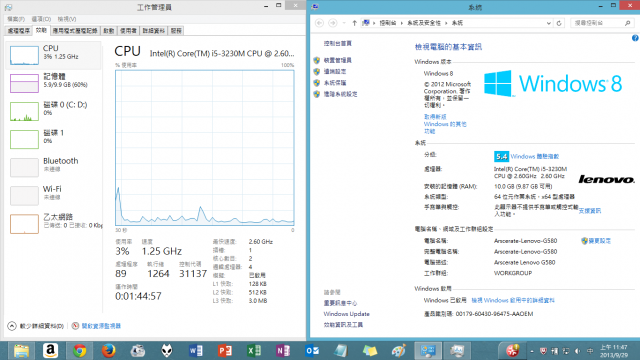Refresh the System window address bar
The width and height of the screenshot is (640, 360).
559,23
